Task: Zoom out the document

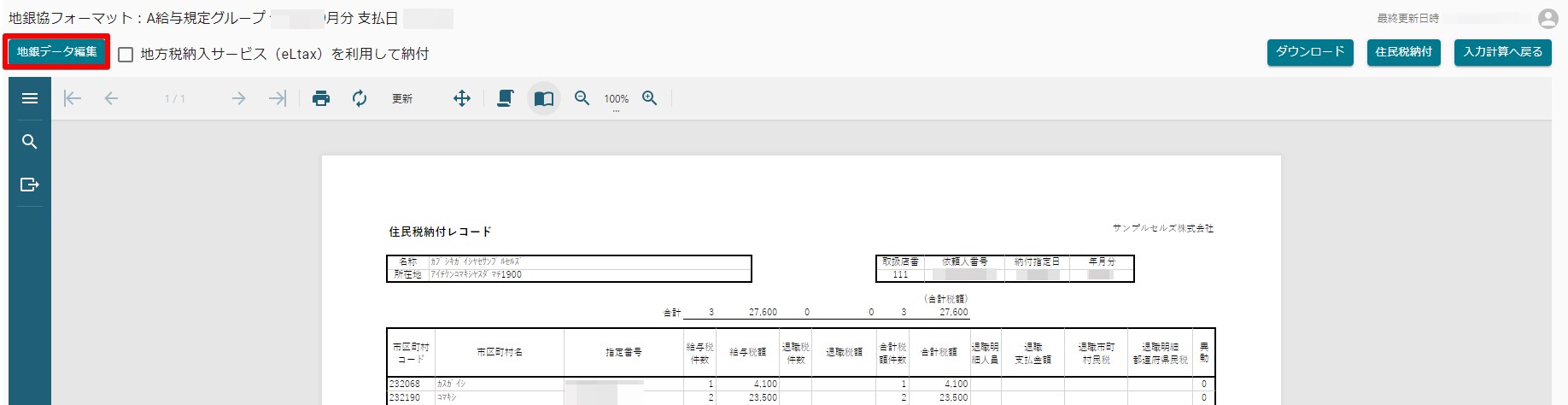Action: click(582, 98)
